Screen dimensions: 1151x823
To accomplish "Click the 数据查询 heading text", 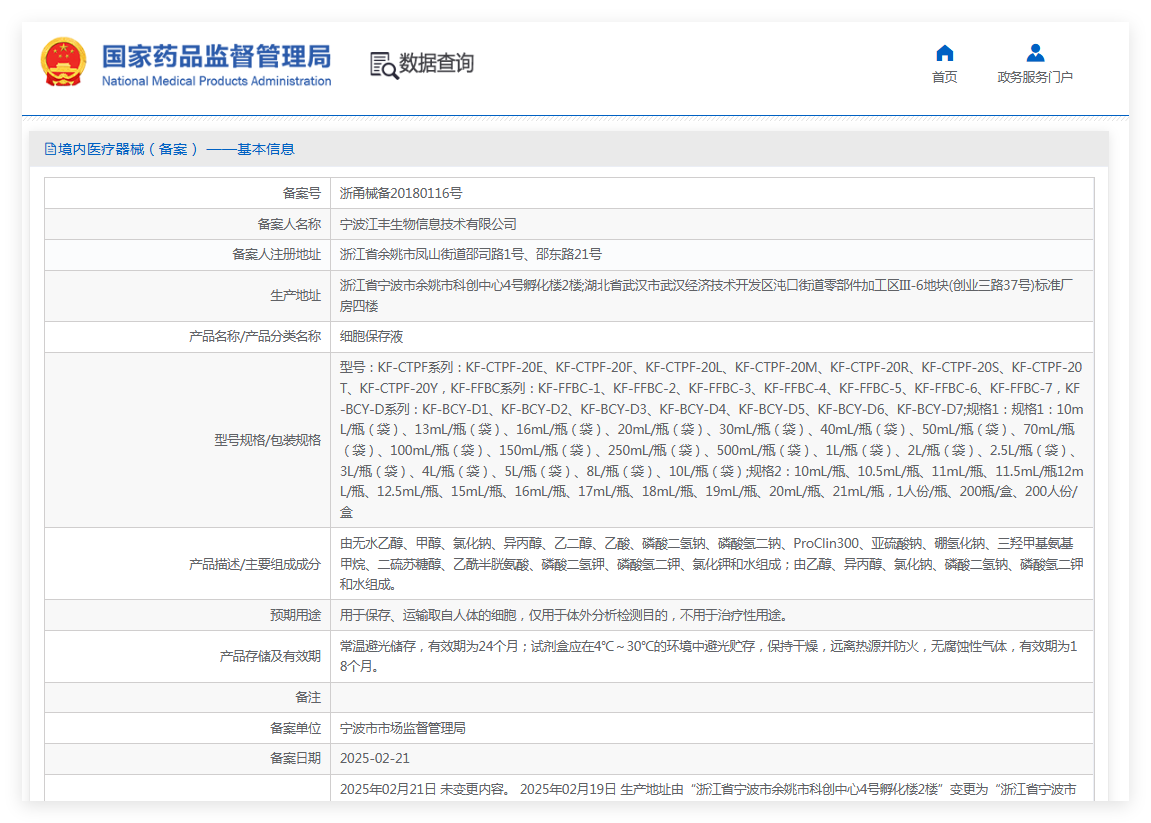I will (436, 63).
